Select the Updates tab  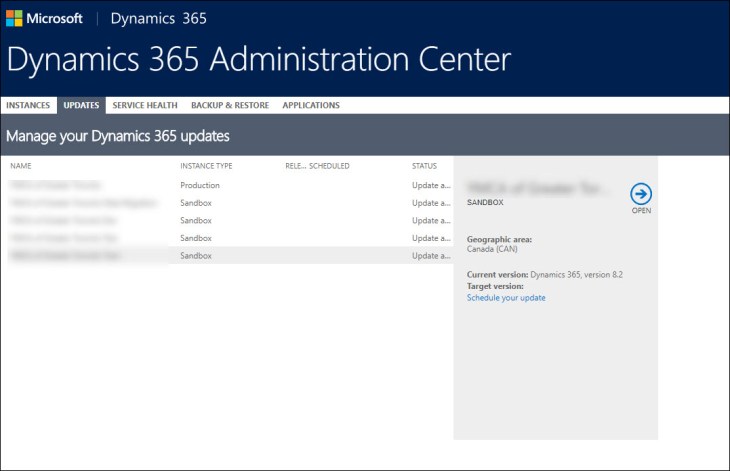click(x=81, y=105)
